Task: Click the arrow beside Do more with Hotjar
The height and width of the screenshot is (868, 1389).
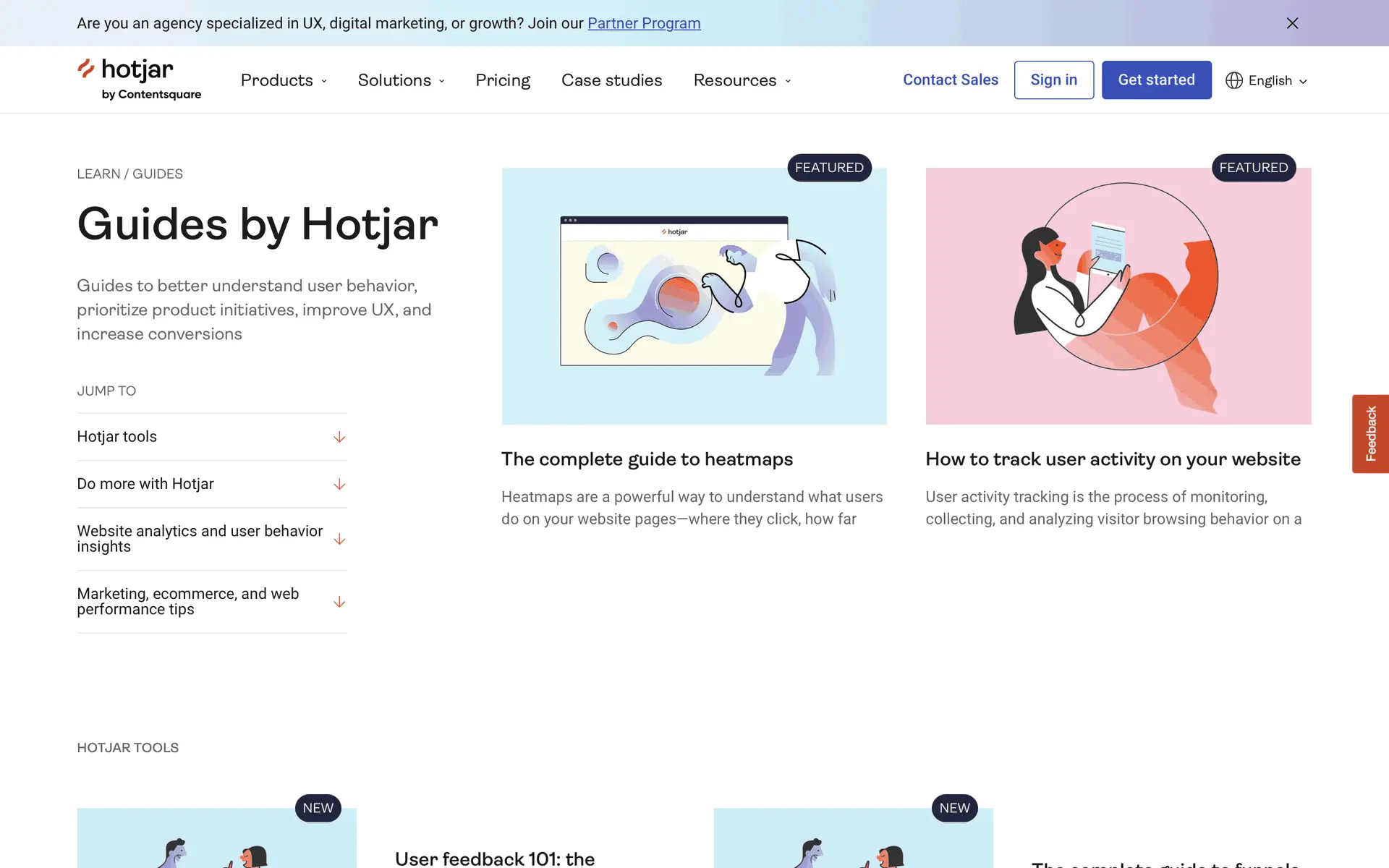Action: 339,484
